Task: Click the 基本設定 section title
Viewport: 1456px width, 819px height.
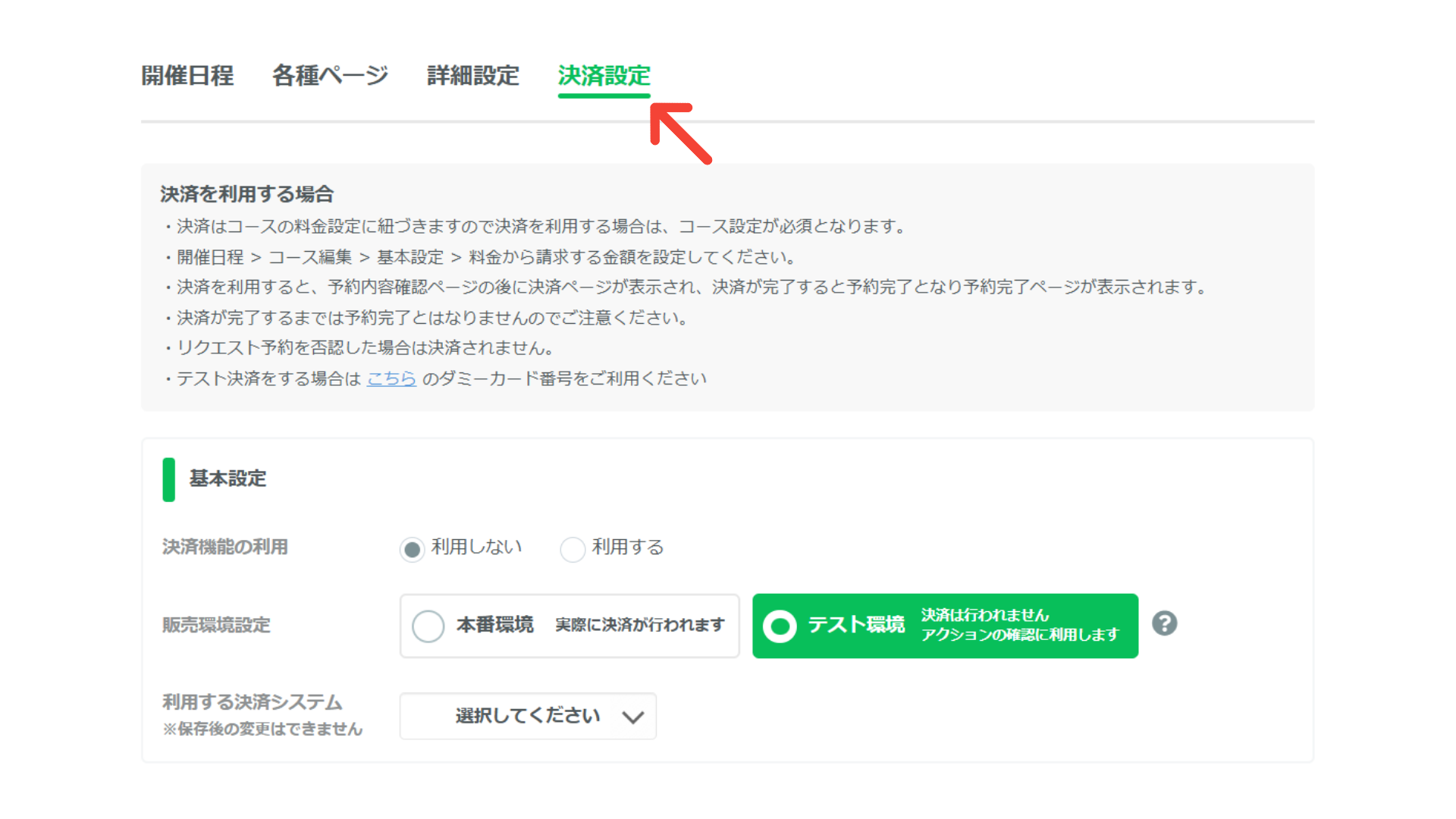Action: click(x=227, y=479)
